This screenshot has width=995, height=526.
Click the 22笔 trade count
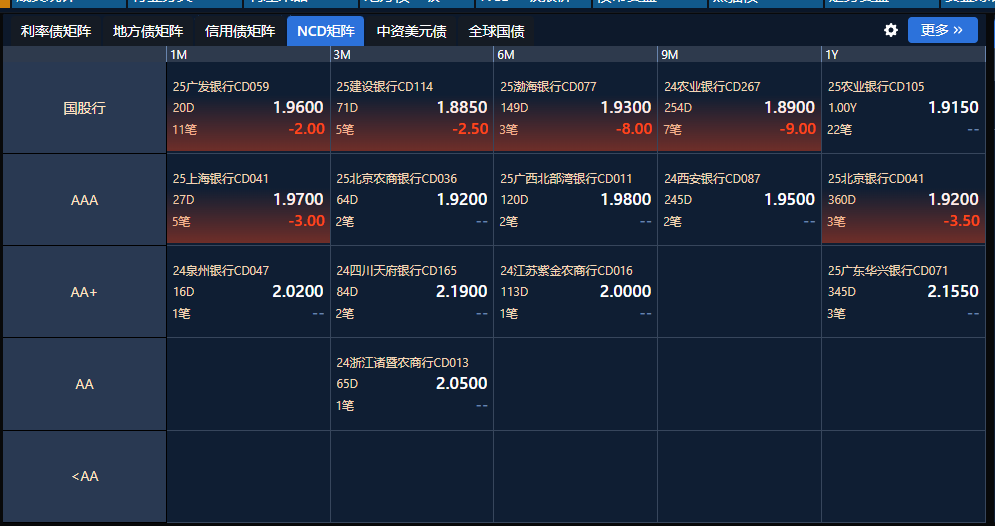(840, 129)
